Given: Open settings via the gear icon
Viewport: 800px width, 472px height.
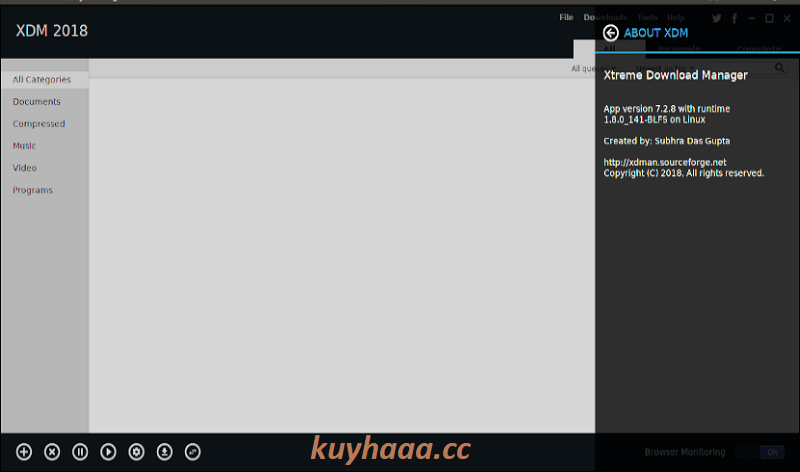Looking at the screenshot, I should click(136, 452).
